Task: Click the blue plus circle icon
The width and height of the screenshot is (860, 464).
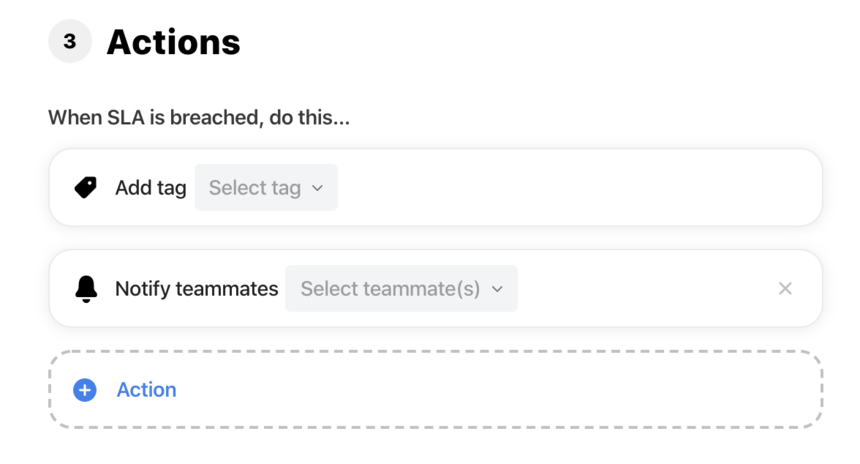Action: 85,390
